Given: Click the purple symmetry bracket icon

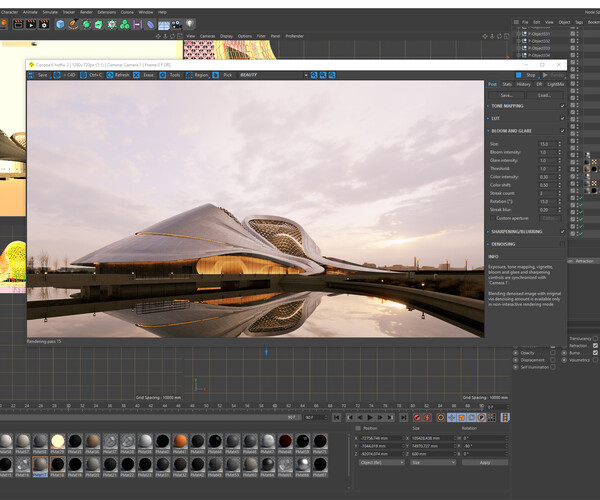Looking at the screenshot, I should (137, 24).
